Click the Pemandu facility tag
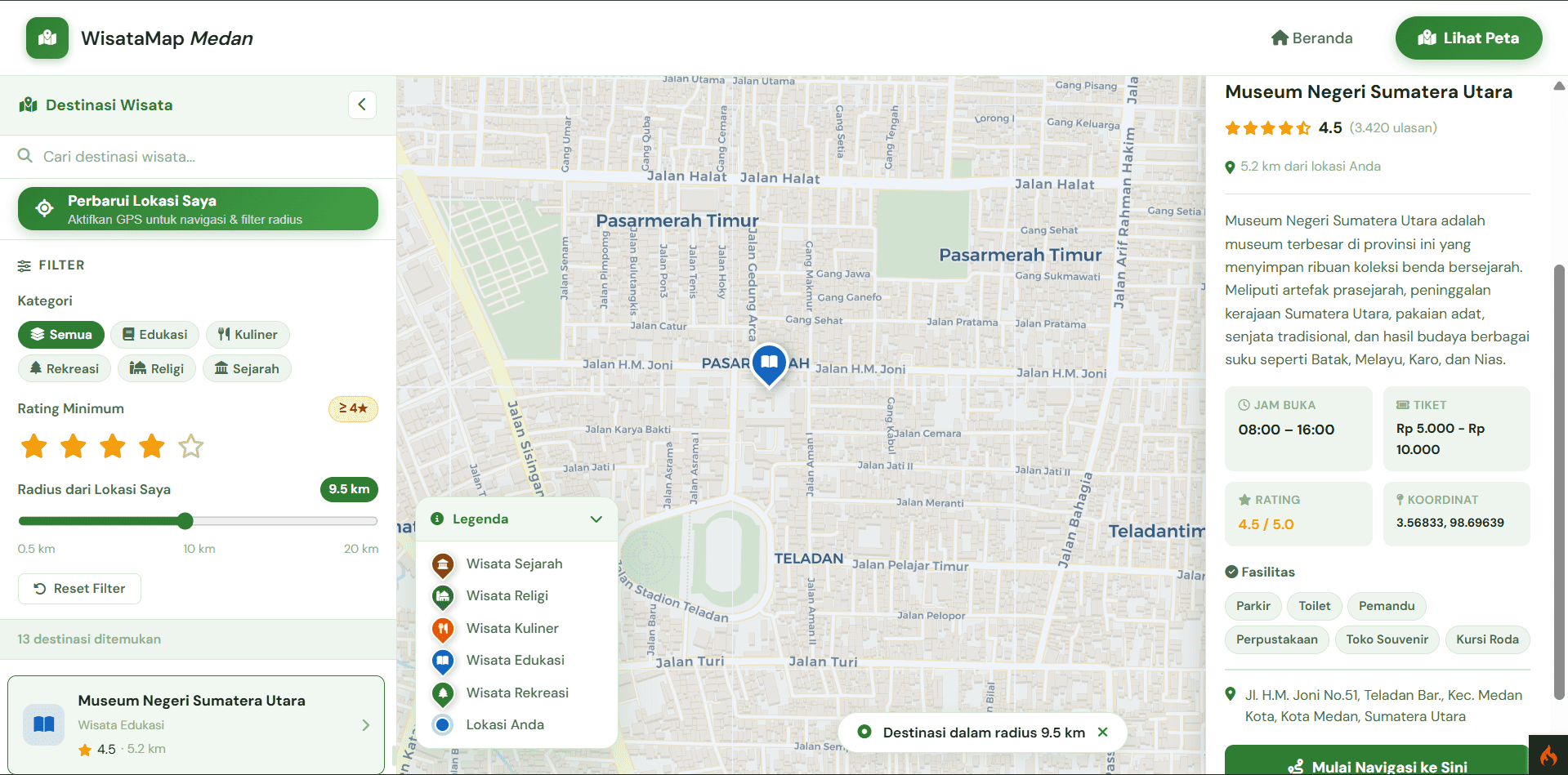The image size is (1568, 775). pyautogui.click(x=1387, y=606)
